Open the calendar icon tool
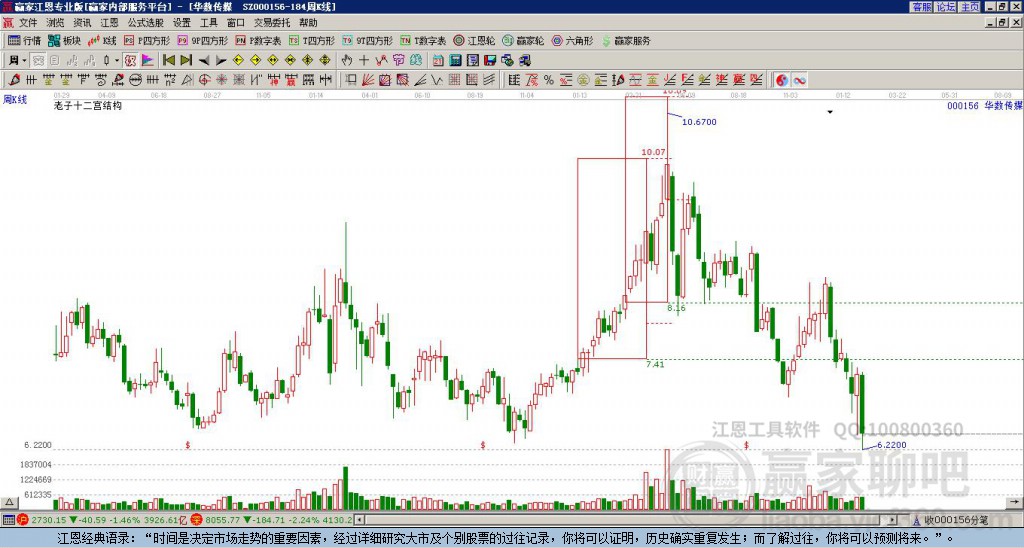Viewport: 1024px width, 548px height. 438,61
